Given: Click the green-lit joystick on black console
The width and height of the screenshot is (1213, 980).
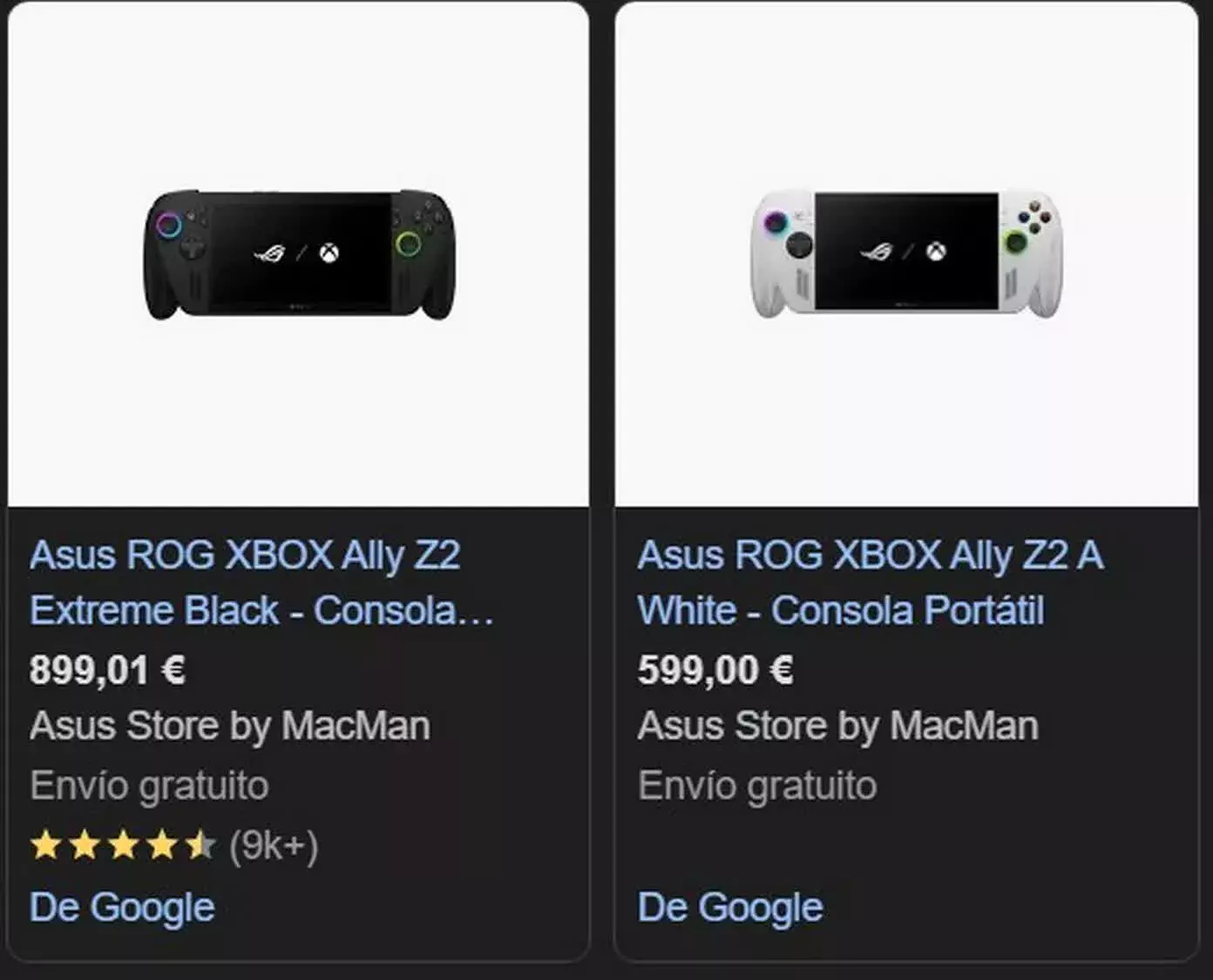Looking at the screenshot, I should 408,244.
